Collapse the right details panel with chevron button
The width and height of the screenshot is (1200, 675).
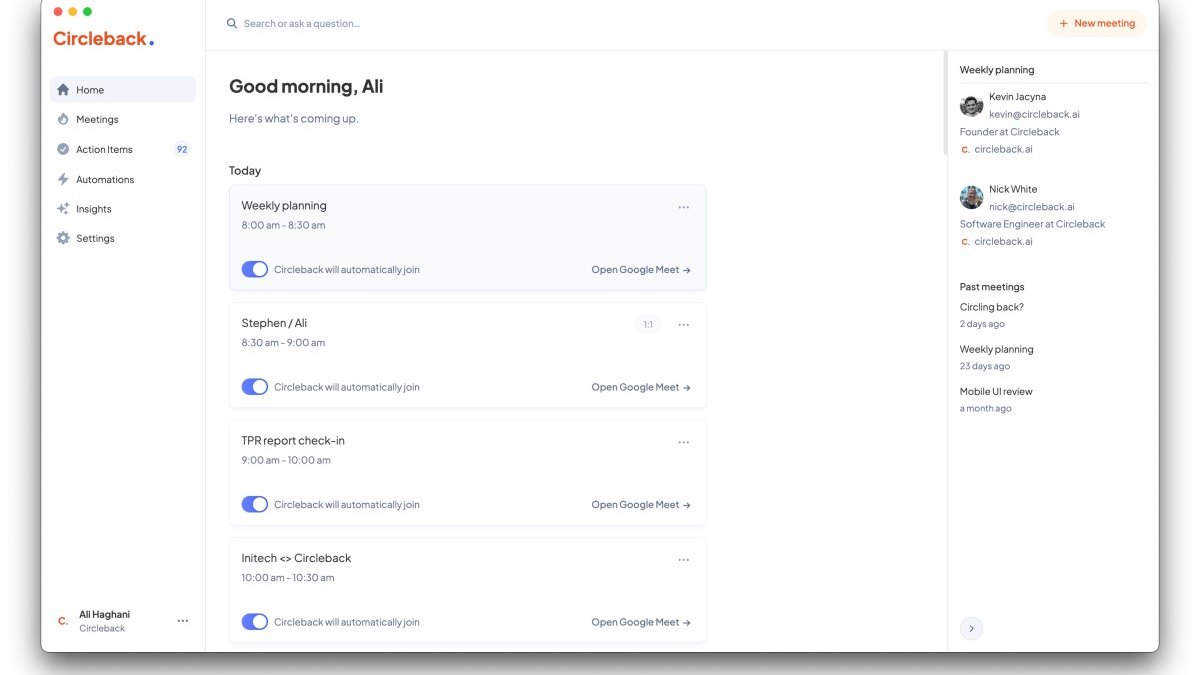coord(971,628)
